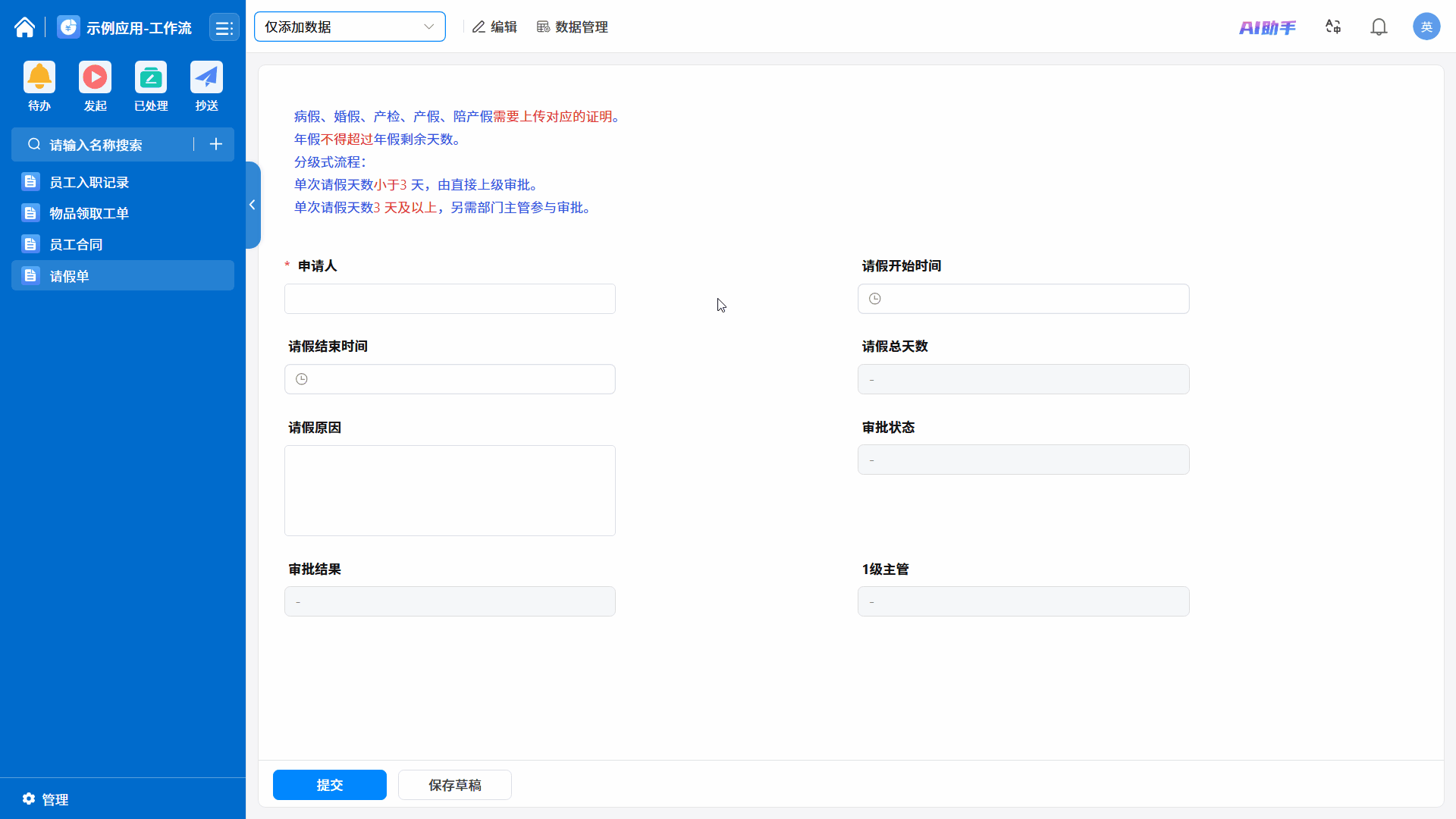
Task: Open the 管理 settings gear
Action: 29,799
